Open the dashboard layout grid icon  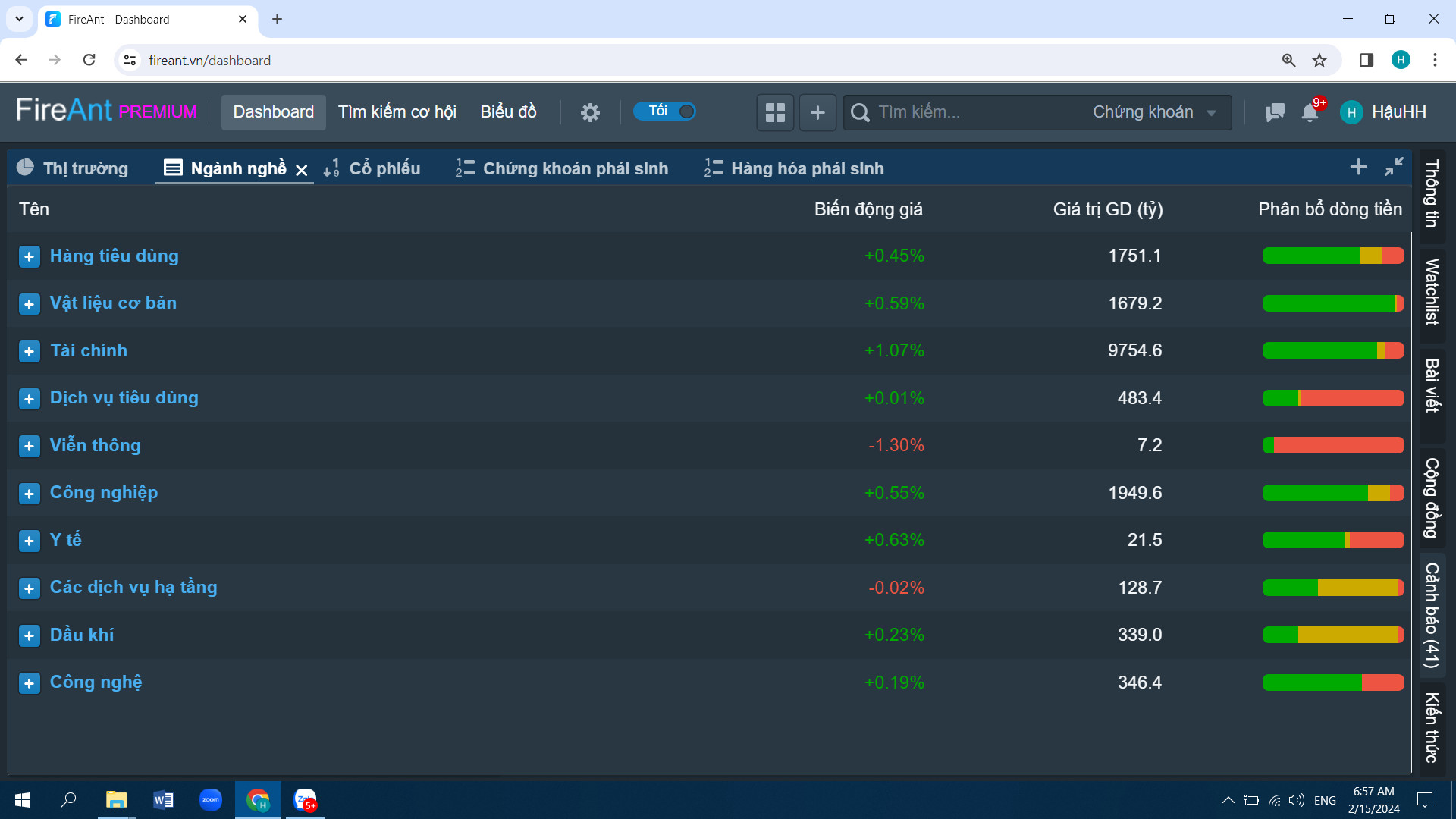[775, 112]
